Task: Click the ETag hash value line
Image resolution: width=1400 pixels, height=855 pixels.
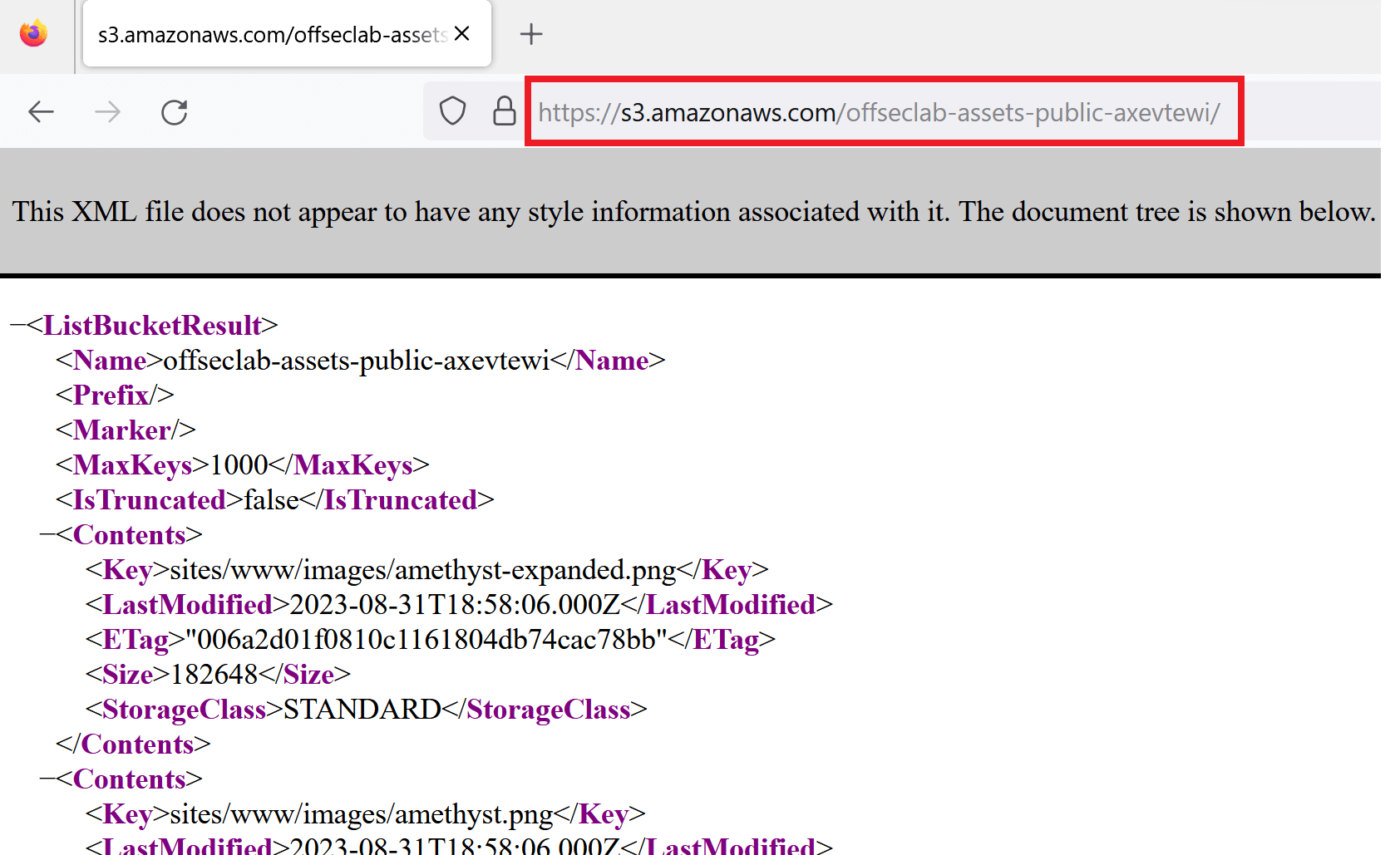Action: coord(426,640)
